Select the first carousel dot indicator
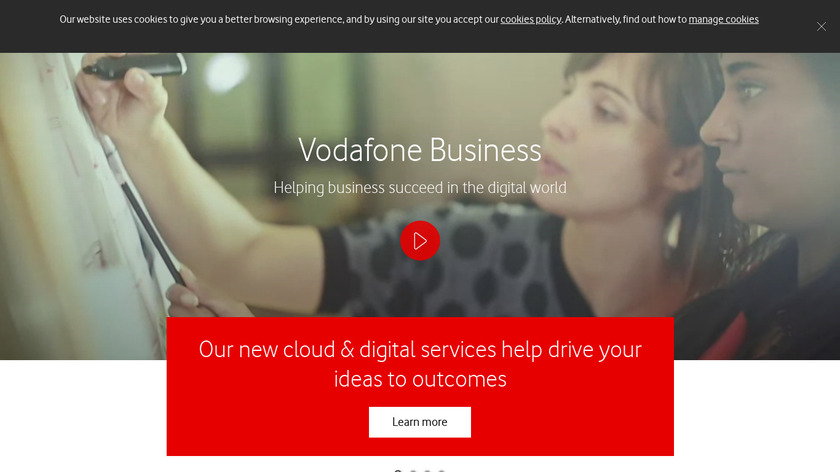Screen dimensions: 840x472 [398, 471]
